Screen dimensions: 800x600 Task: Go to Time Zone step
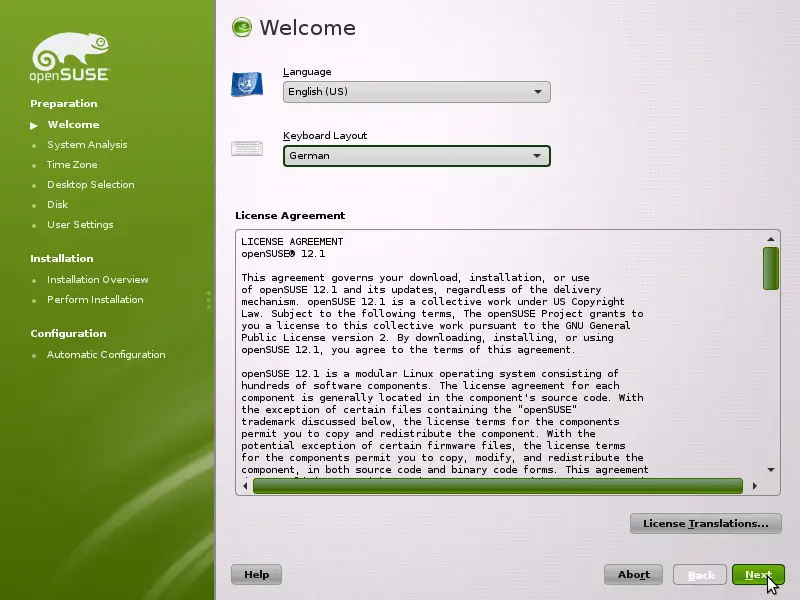pyautogui.click(x=72, y=165)
